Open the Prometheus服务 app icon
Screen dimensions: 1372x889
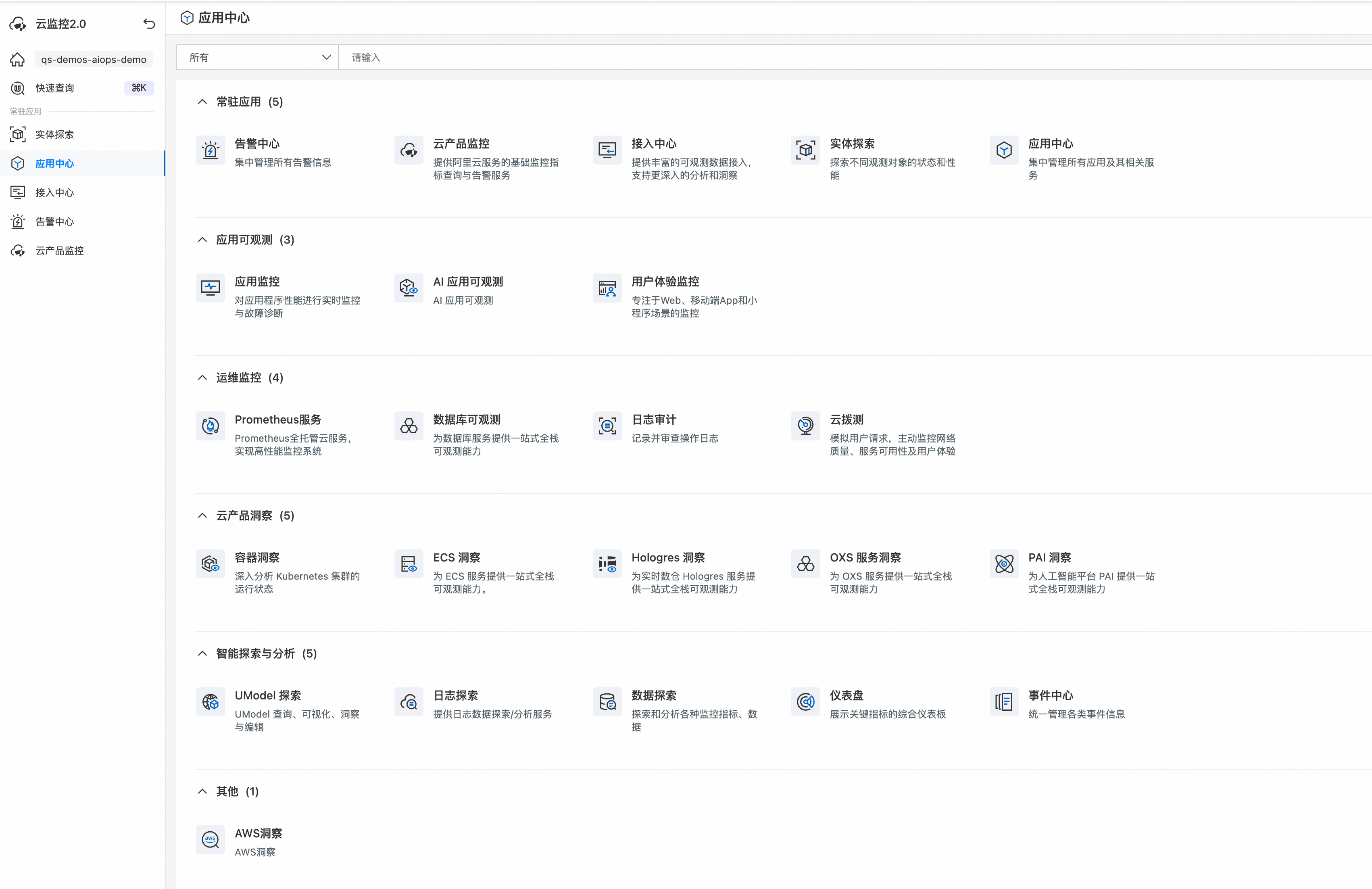tap(211, 426)
